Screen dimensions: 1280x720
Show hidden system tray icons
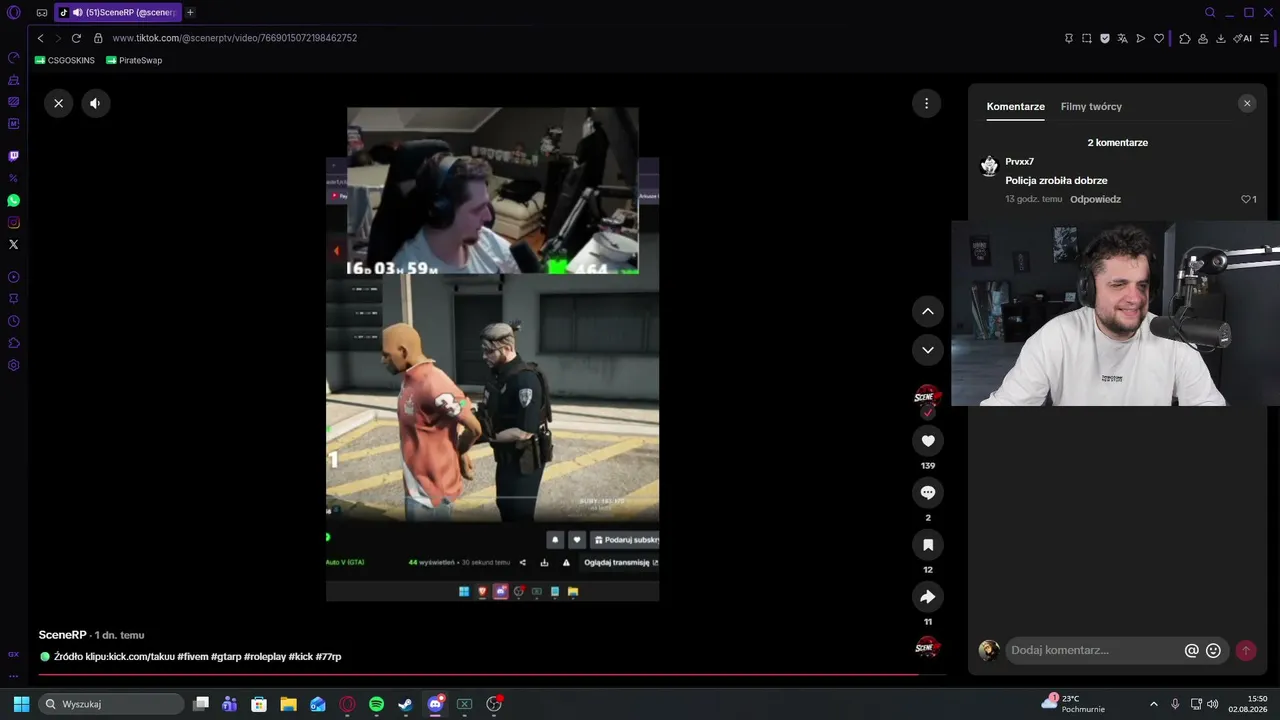(1153, 704)
